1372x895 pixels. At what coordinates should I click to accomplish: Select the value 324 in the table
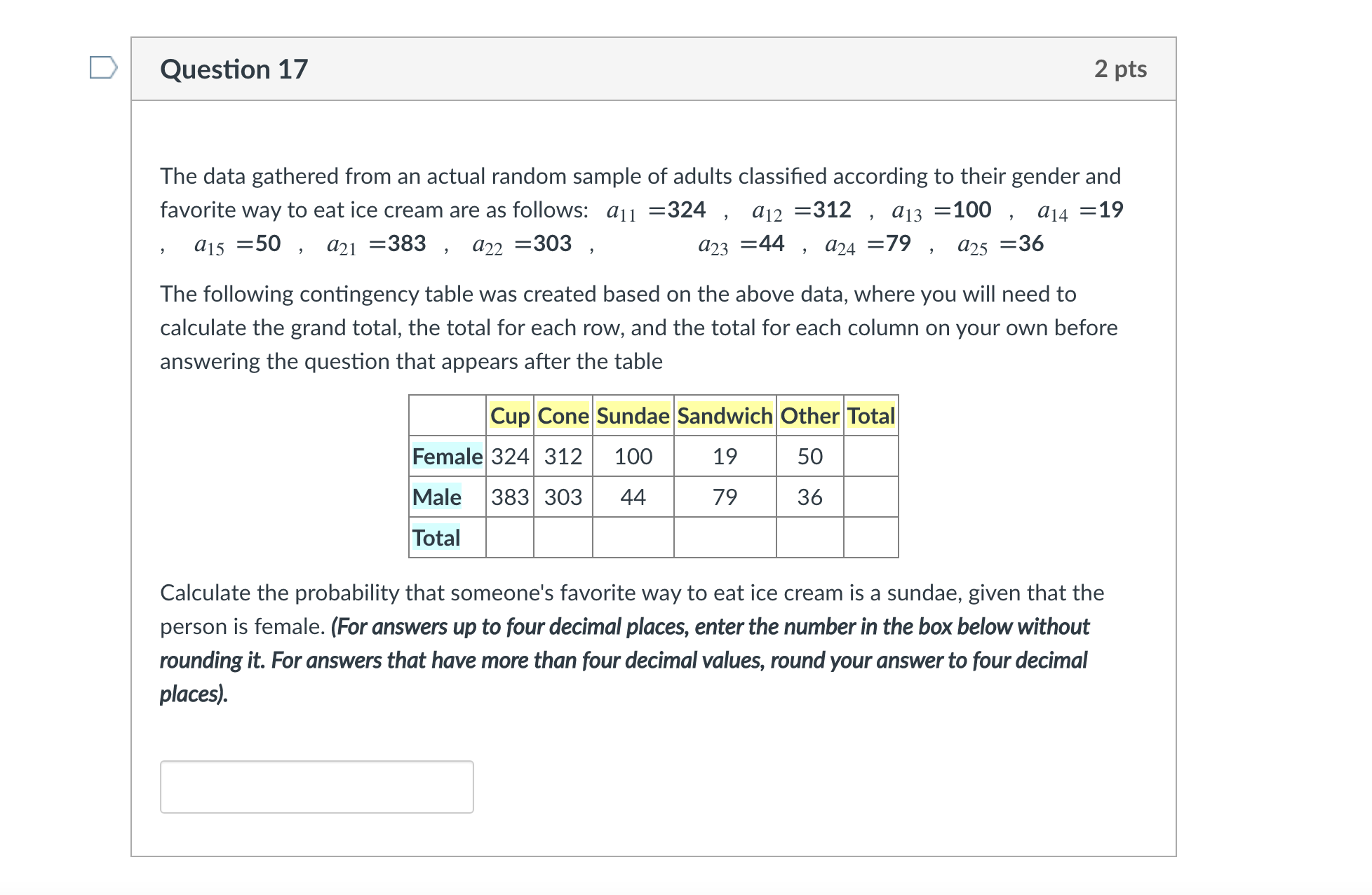510,456
